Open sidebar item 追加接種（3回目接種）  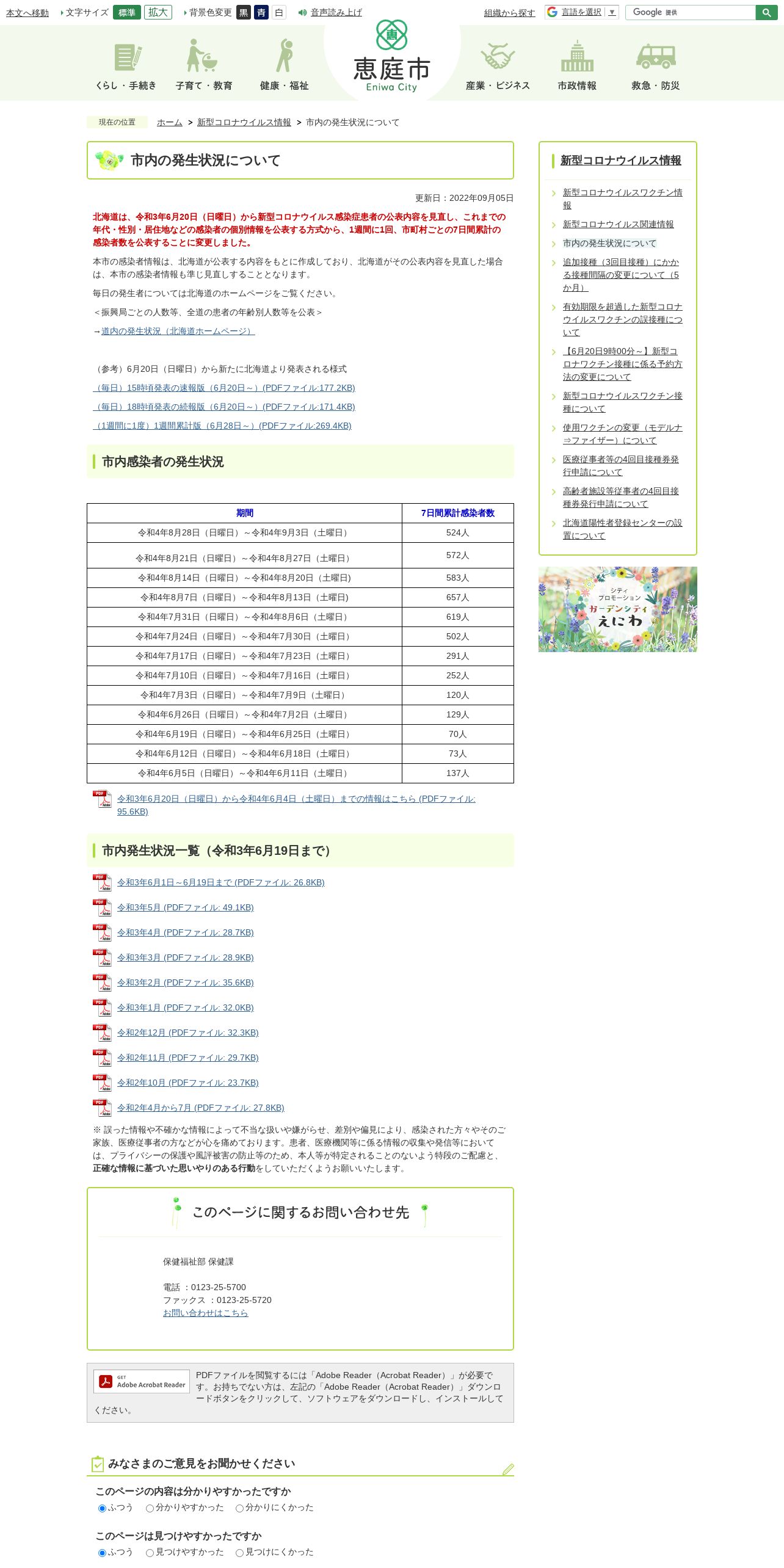(621, 275)
